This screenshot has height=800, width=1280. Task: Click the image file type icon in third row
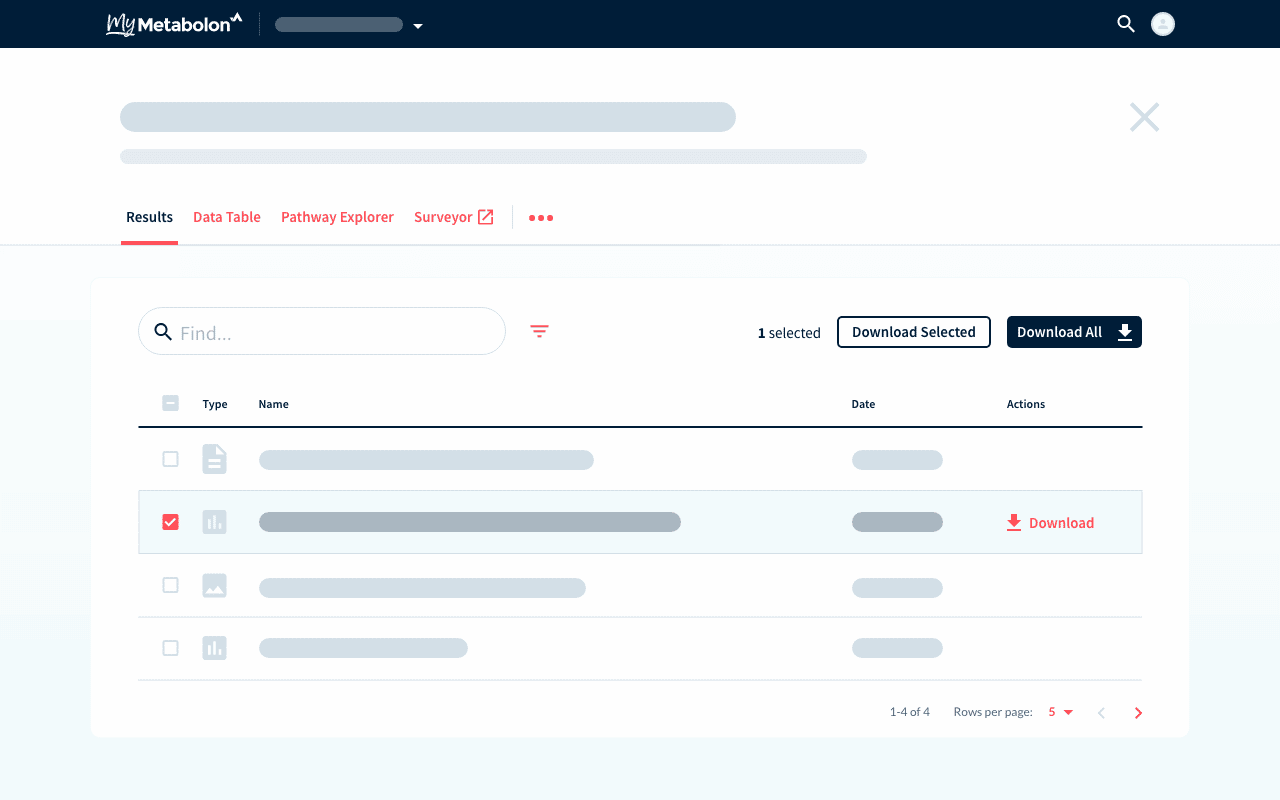pyautogui.click(x=214, y=586)
